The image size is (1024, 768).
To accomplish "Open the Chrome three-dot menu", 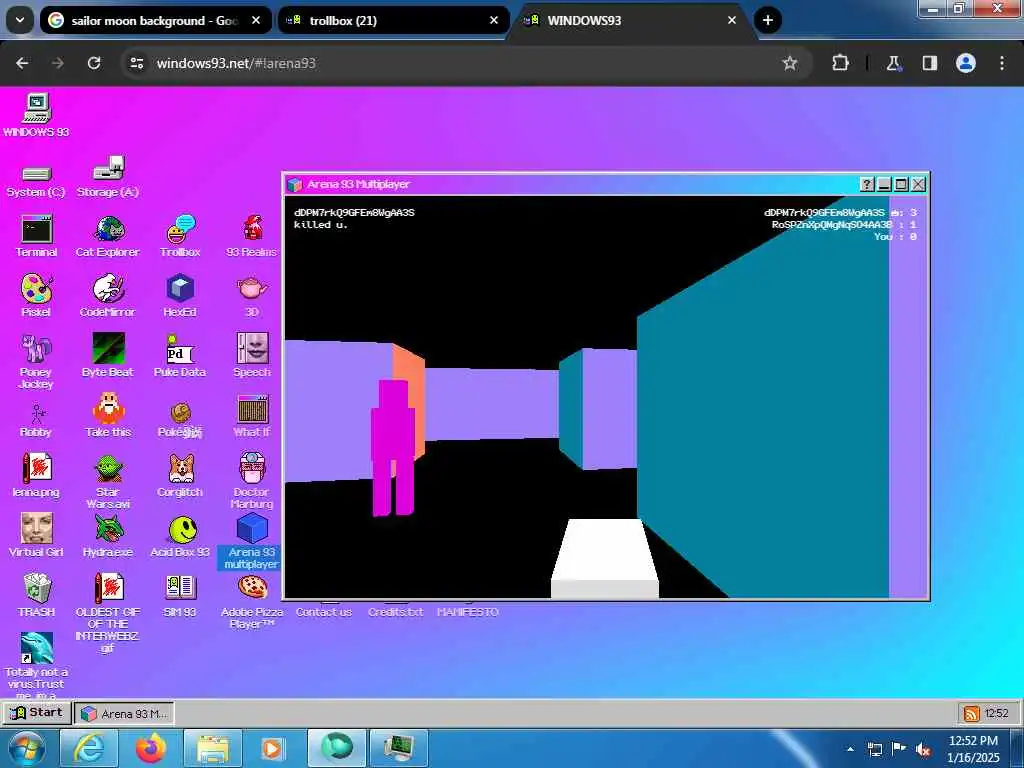I will (1002, 63).
